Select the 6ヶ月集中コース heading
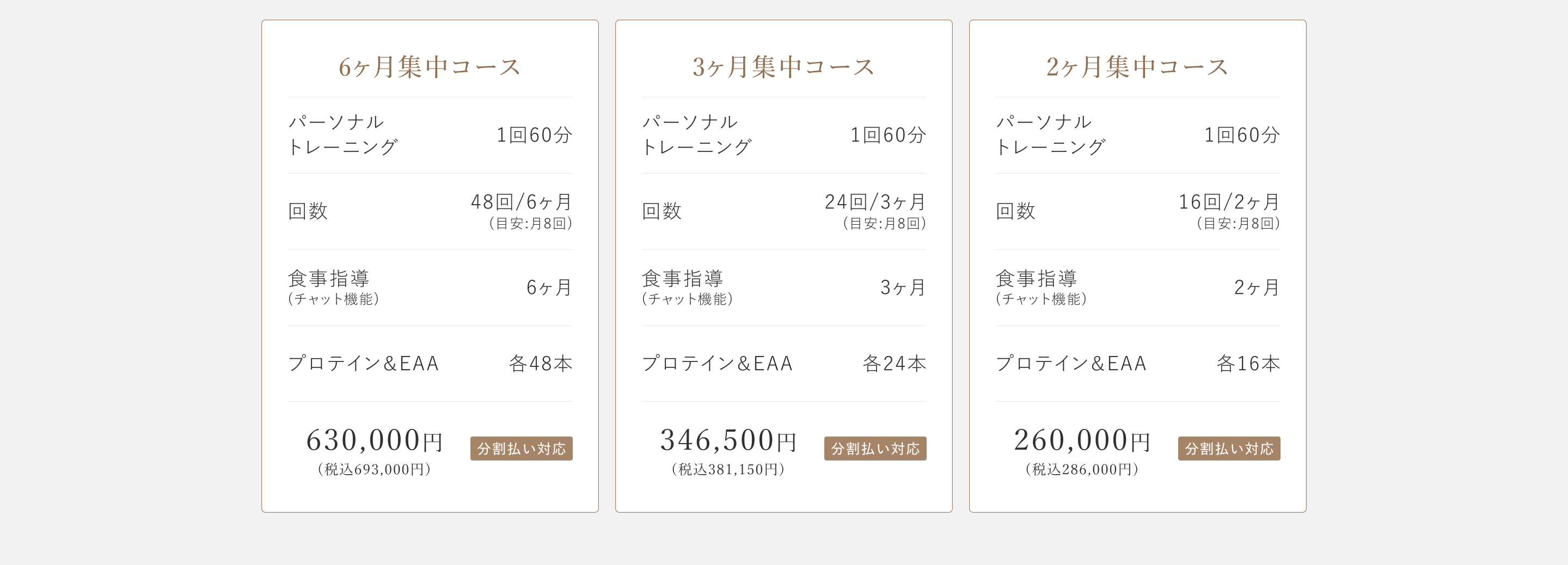The height and width of the screenshot is (565, 1568). (x=430, y=67)
